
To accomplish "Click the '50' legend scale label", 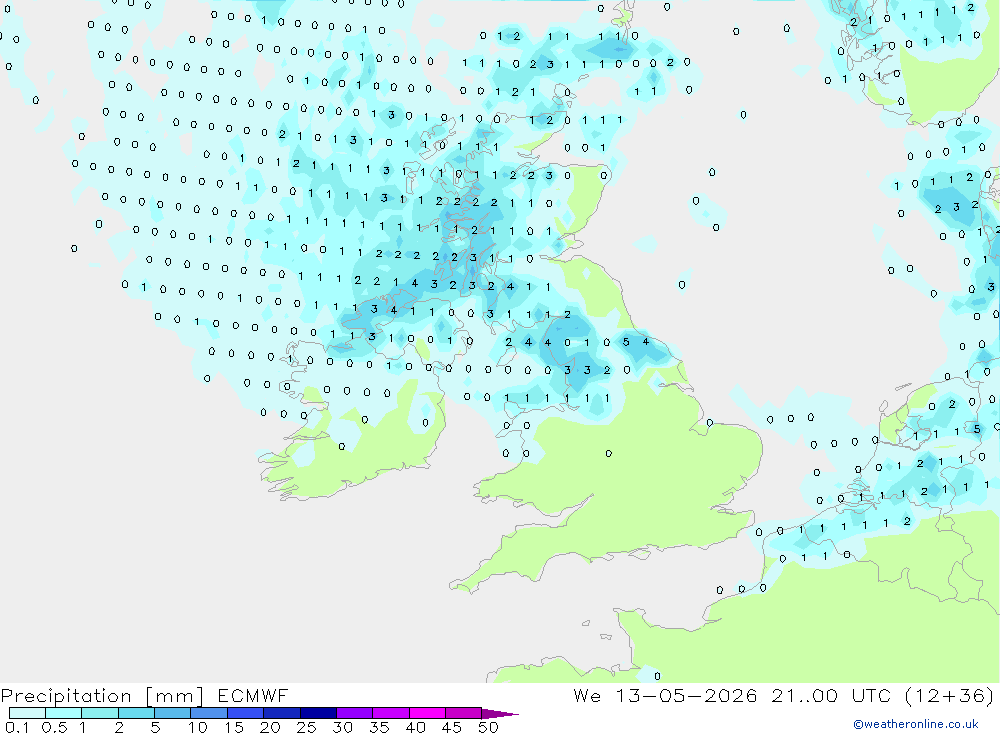I will (x=488, y=727).
